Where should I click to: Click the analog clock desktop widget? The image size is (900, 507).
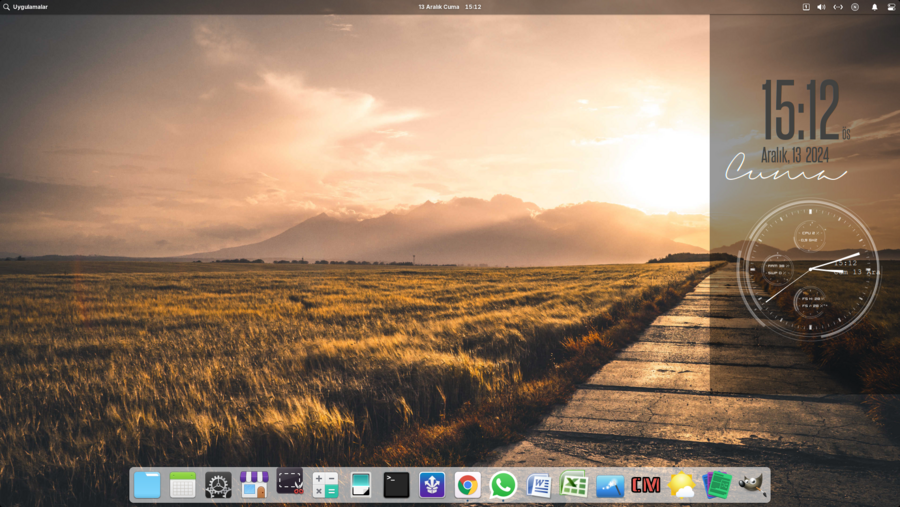pyautogui.click(x=808, y=270)
